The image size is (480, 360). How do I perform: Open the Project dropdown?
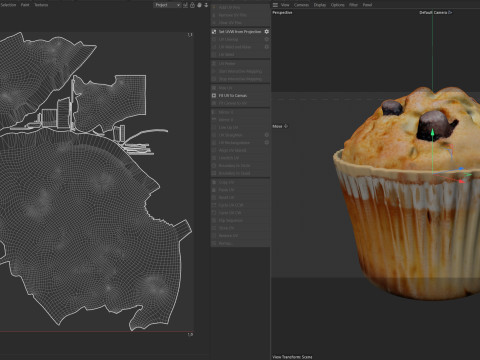[167, 5]
